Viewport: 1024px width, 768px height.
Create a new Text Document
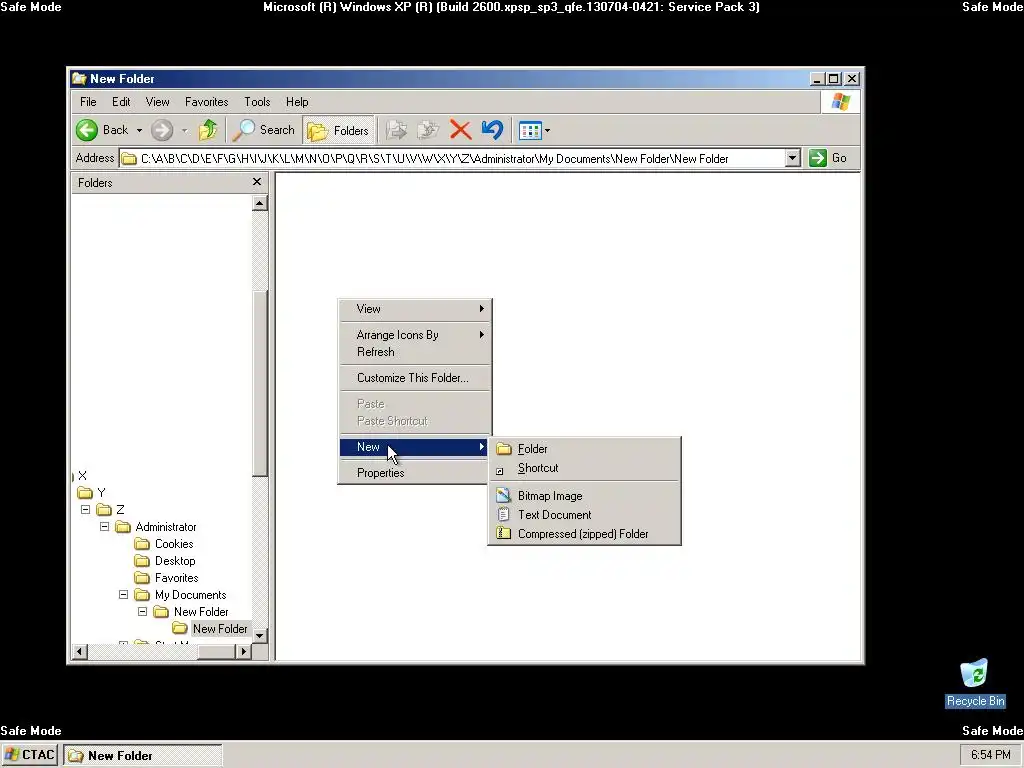[584, 515]
